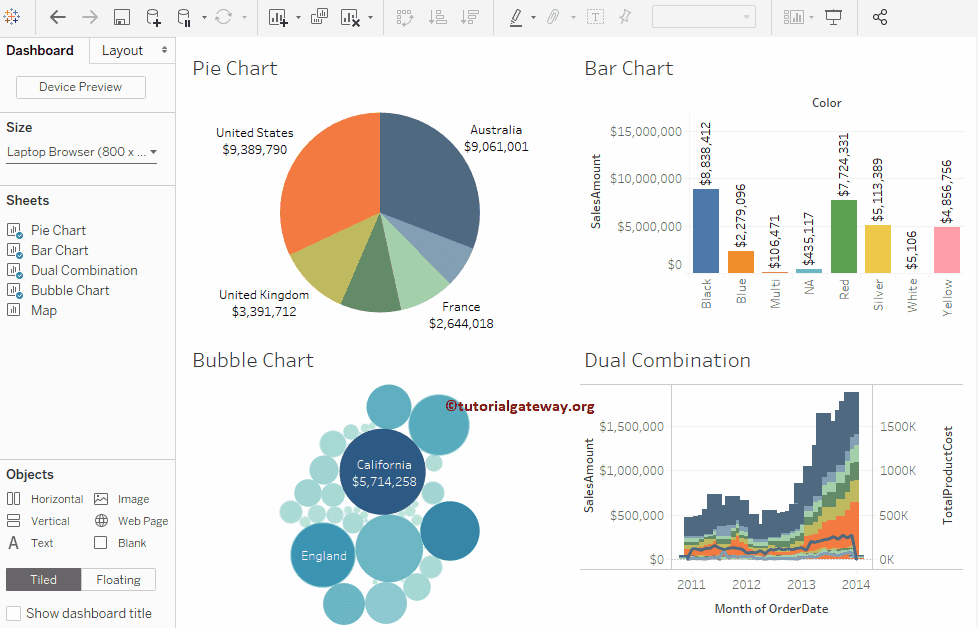978x628 pixels.
Task: Select the Highlight pen icon
Action: 517,17
